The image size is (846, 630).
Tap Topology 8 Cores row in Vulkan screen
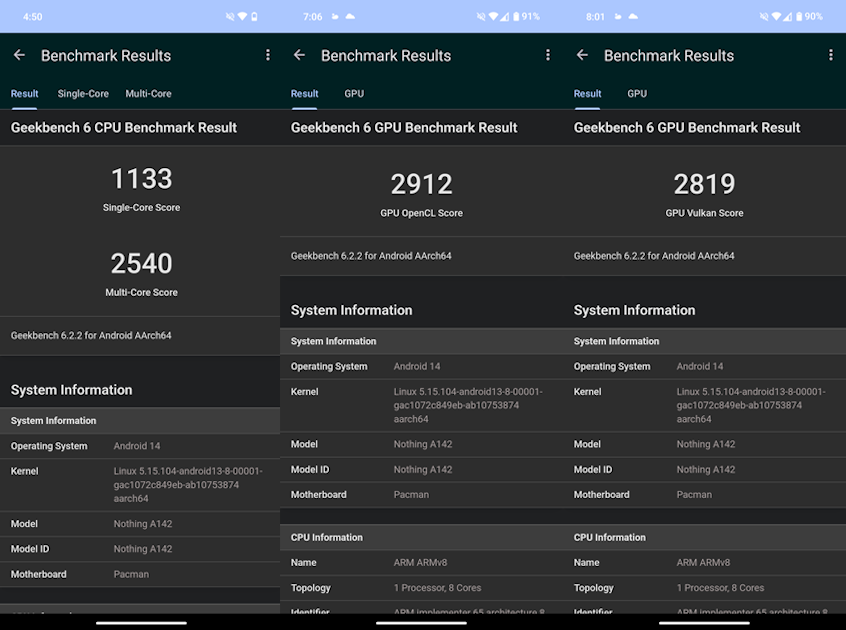tap(705, 588)
